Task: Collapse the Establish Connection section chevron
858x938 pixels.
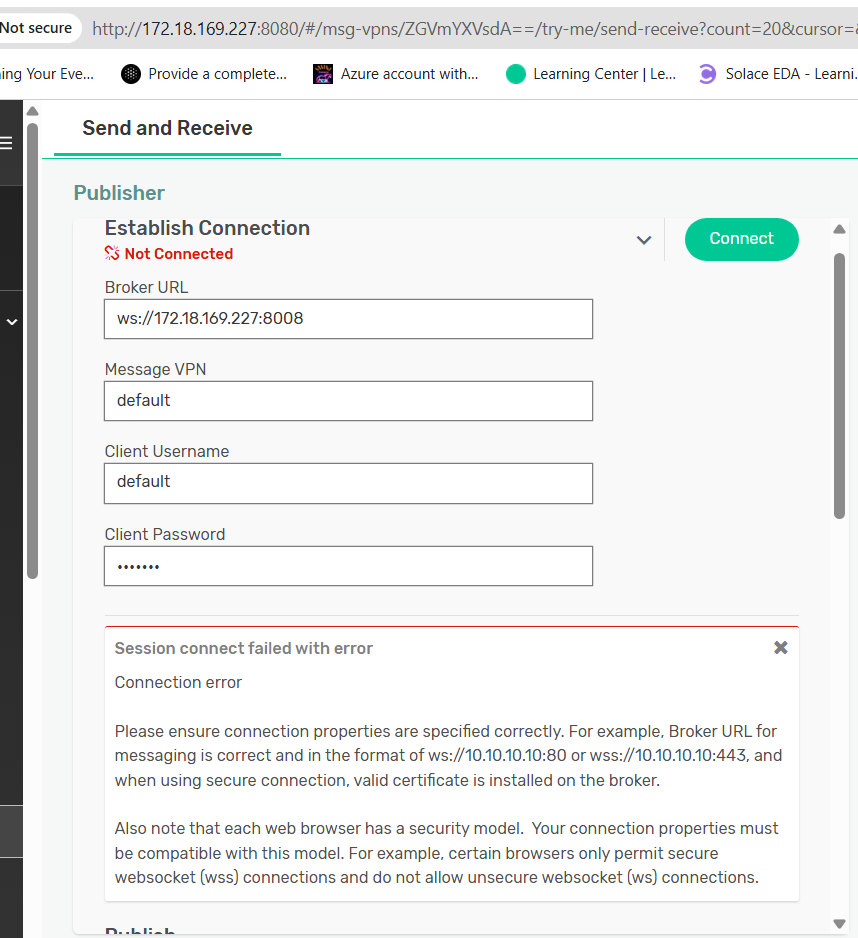Action: (x=644, y=240)
